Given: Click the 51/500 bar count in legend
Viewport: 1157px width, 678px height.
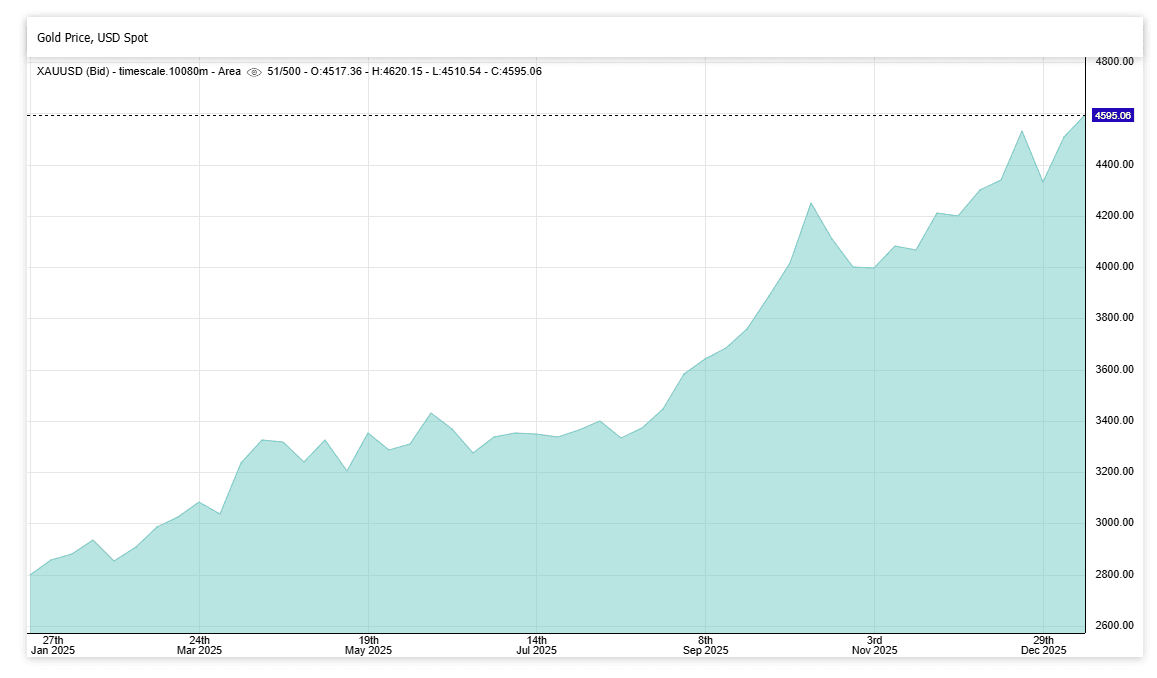Looking at the screenshot, I should coord(283,72).
